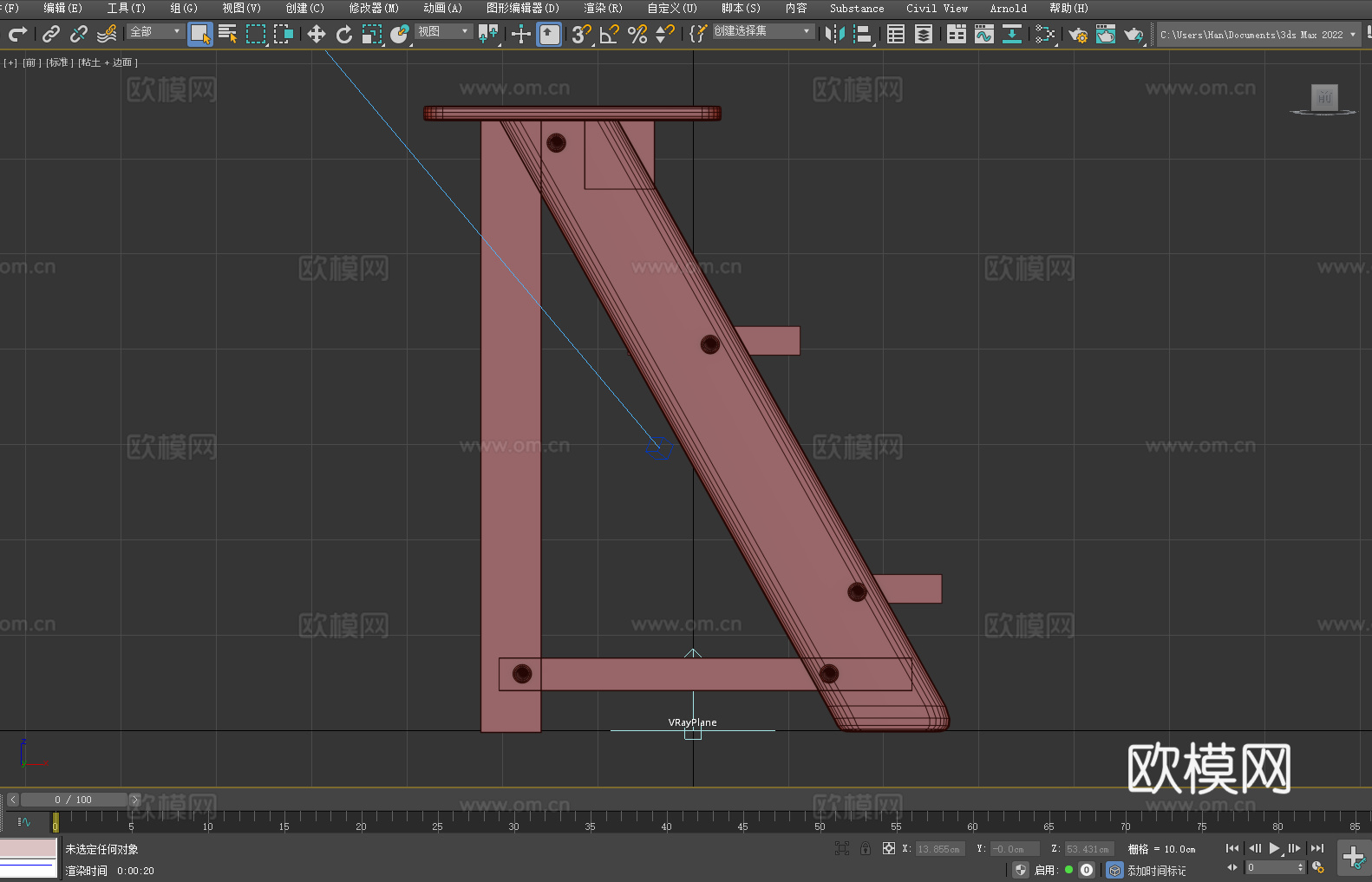Image resolution: width=1372 pixels, height=882 pixels.
Task: Click the Align tool icon
Action: click(x=863, y=34)
